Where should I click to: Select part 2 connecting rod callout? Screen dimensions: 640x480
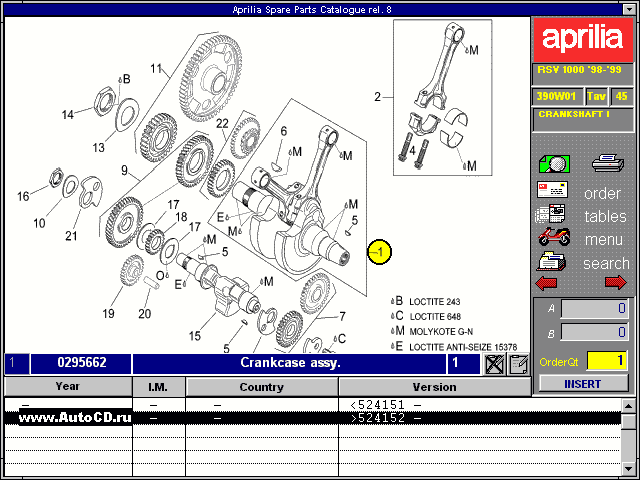[378, 97]
